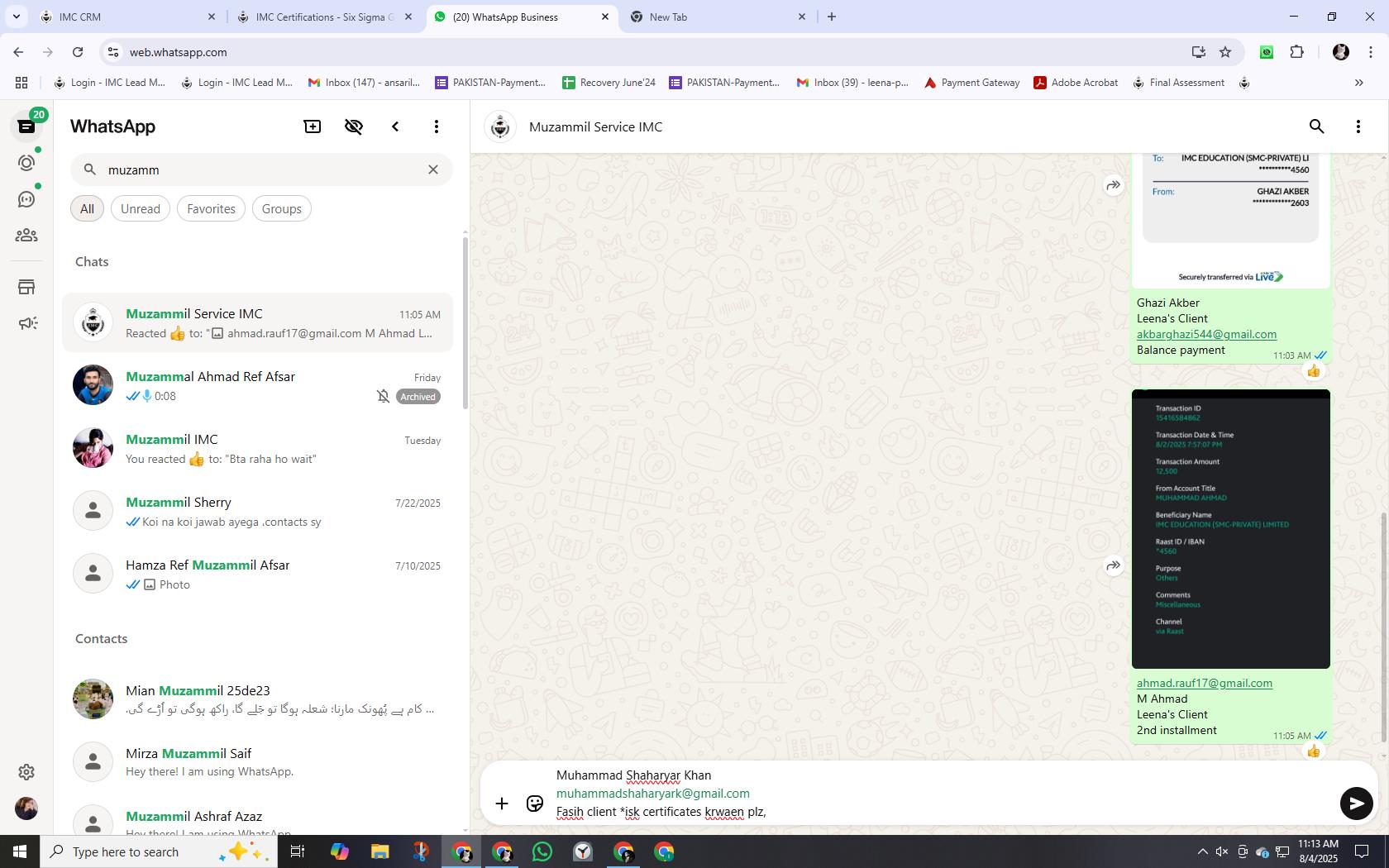View the dark transaction receipt image
The image size is (1389, 868).
coord(1231,529)
